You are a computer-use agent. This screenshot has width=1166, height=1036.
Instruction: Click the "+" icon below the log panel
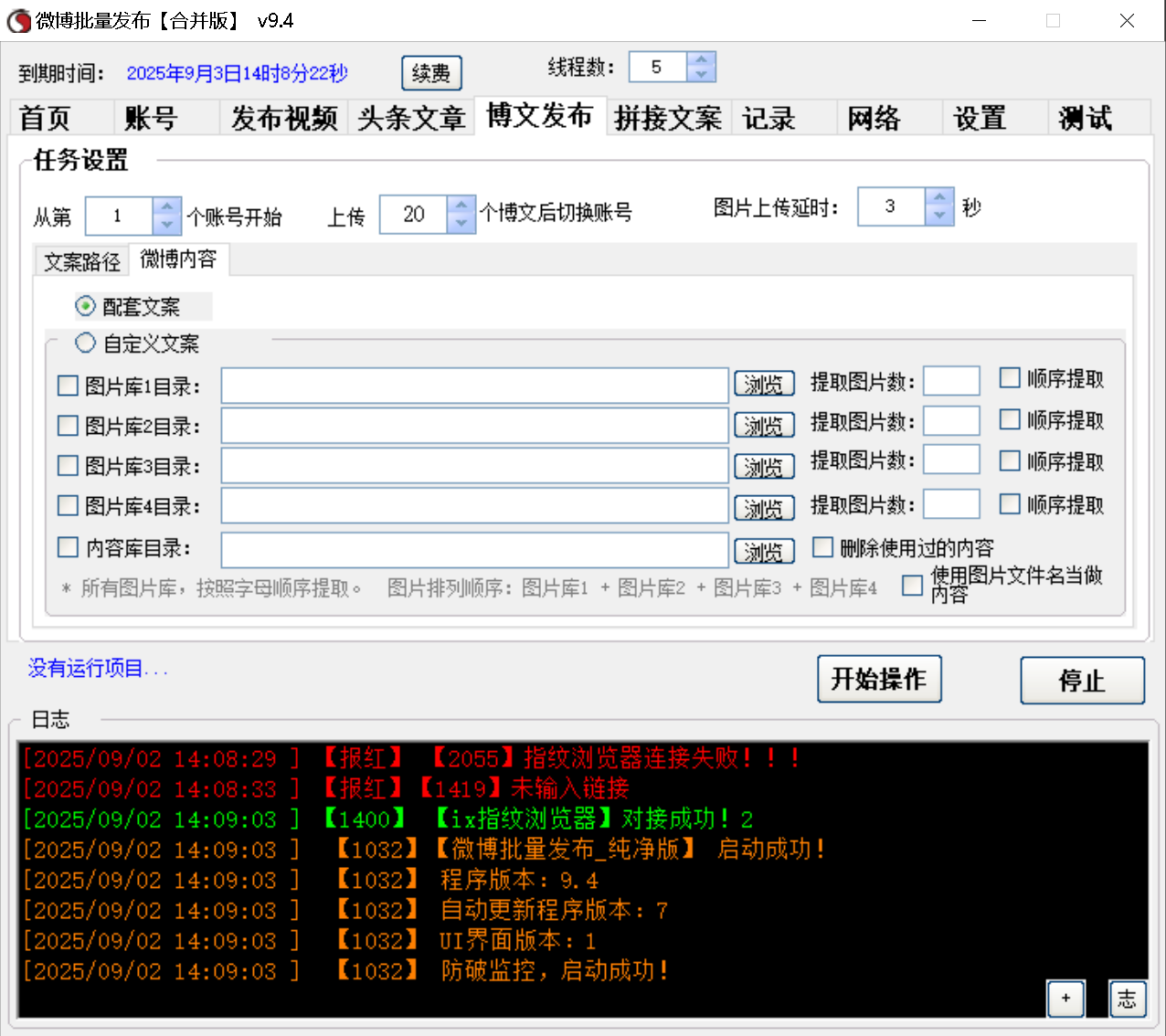(1065, 999)
